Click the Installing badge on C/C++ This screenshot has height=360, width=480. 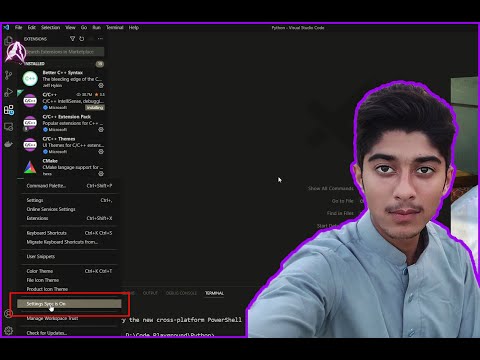[x=95, y=107]
